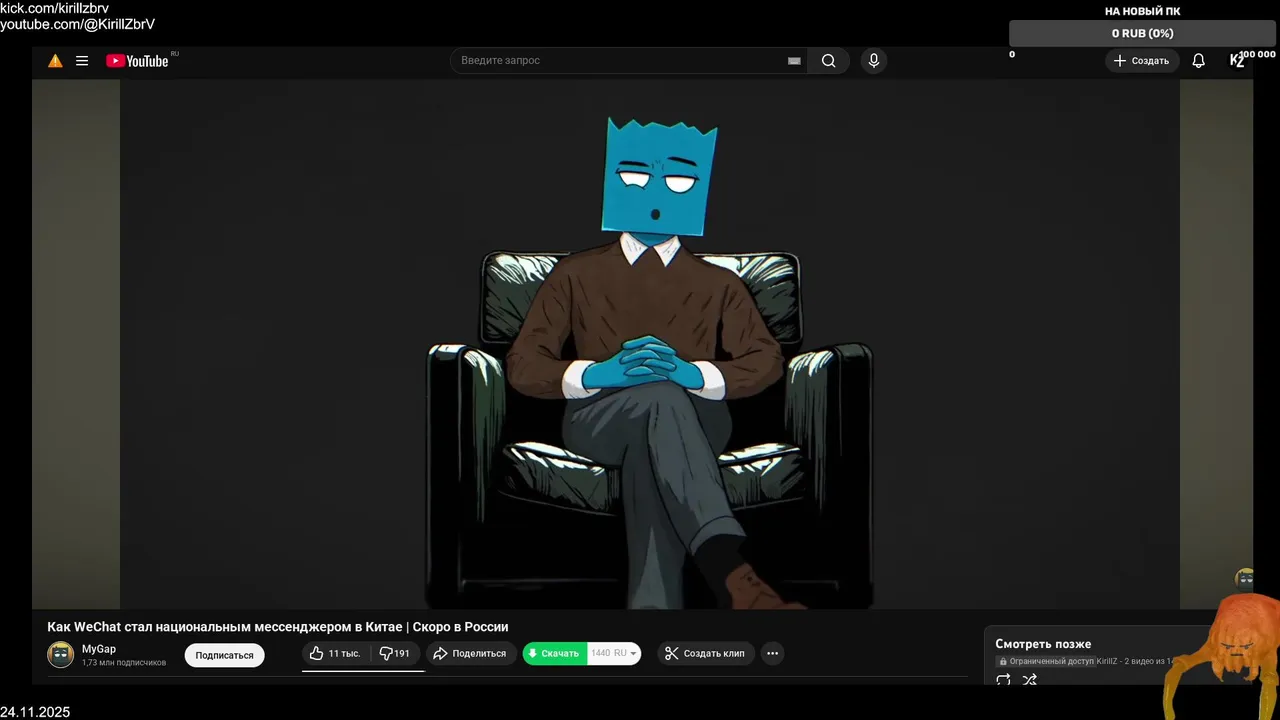Create a clip with Создать клип
Image resolution: width=1280 pixels, height=720 pixels.
[x=706, y=653]
